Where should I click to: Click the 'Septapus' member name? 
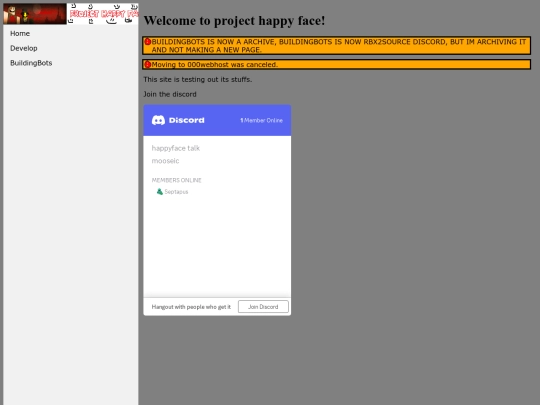[x=176, y=192]
